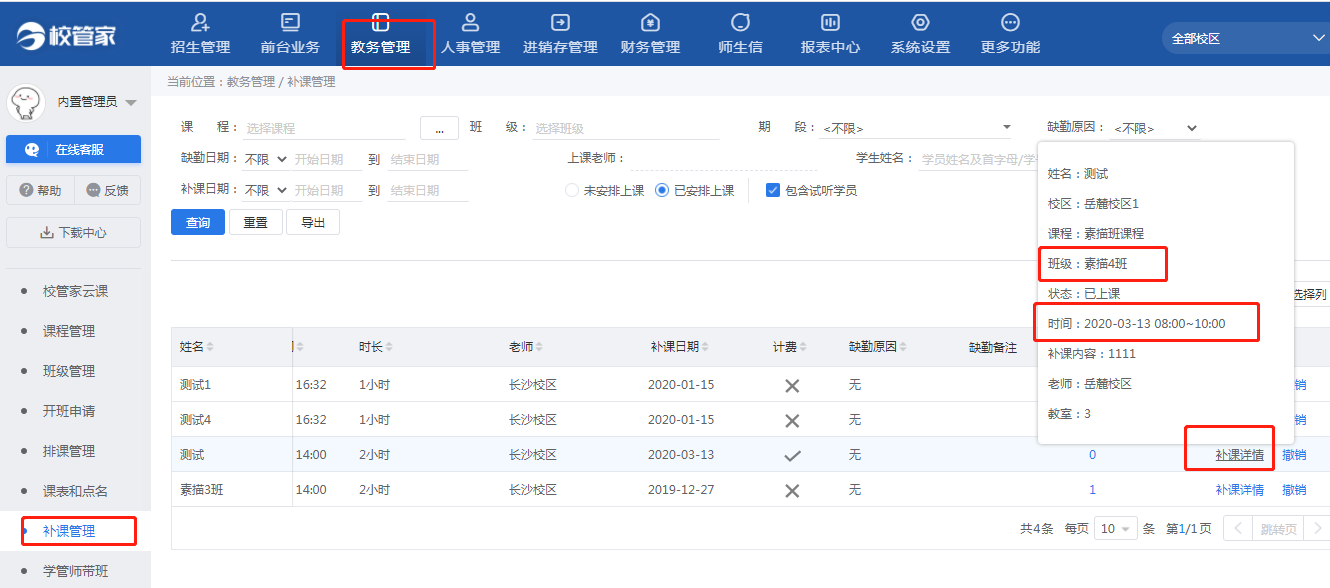Sort by the 计费 column header

tap(791, 347)
